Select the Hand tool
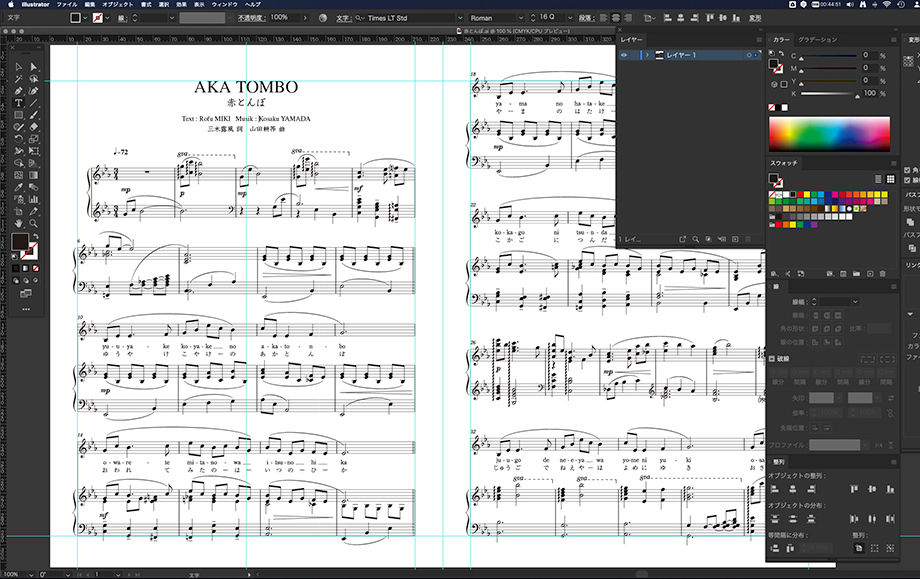 coord(19,224)
